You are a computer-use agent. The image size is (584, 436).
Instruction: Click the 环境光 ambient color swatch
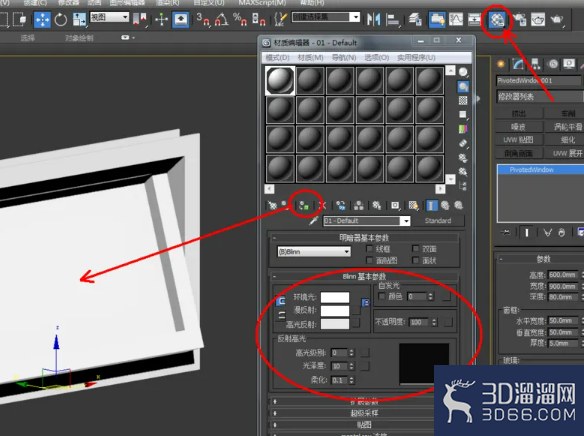tap(335, 297)
